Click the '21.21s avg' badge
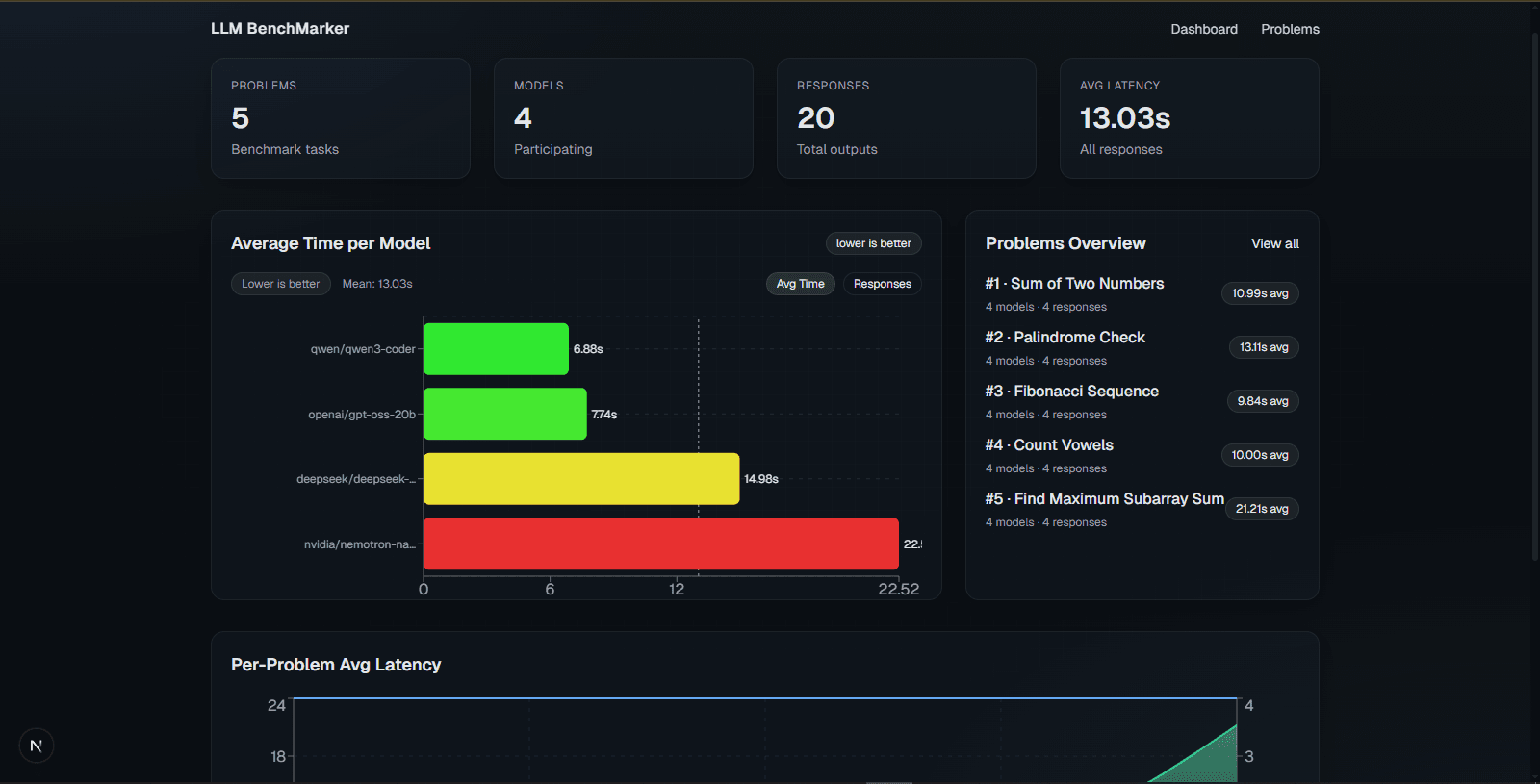Screen dimensions: 1540x784 click(1262, 509)
